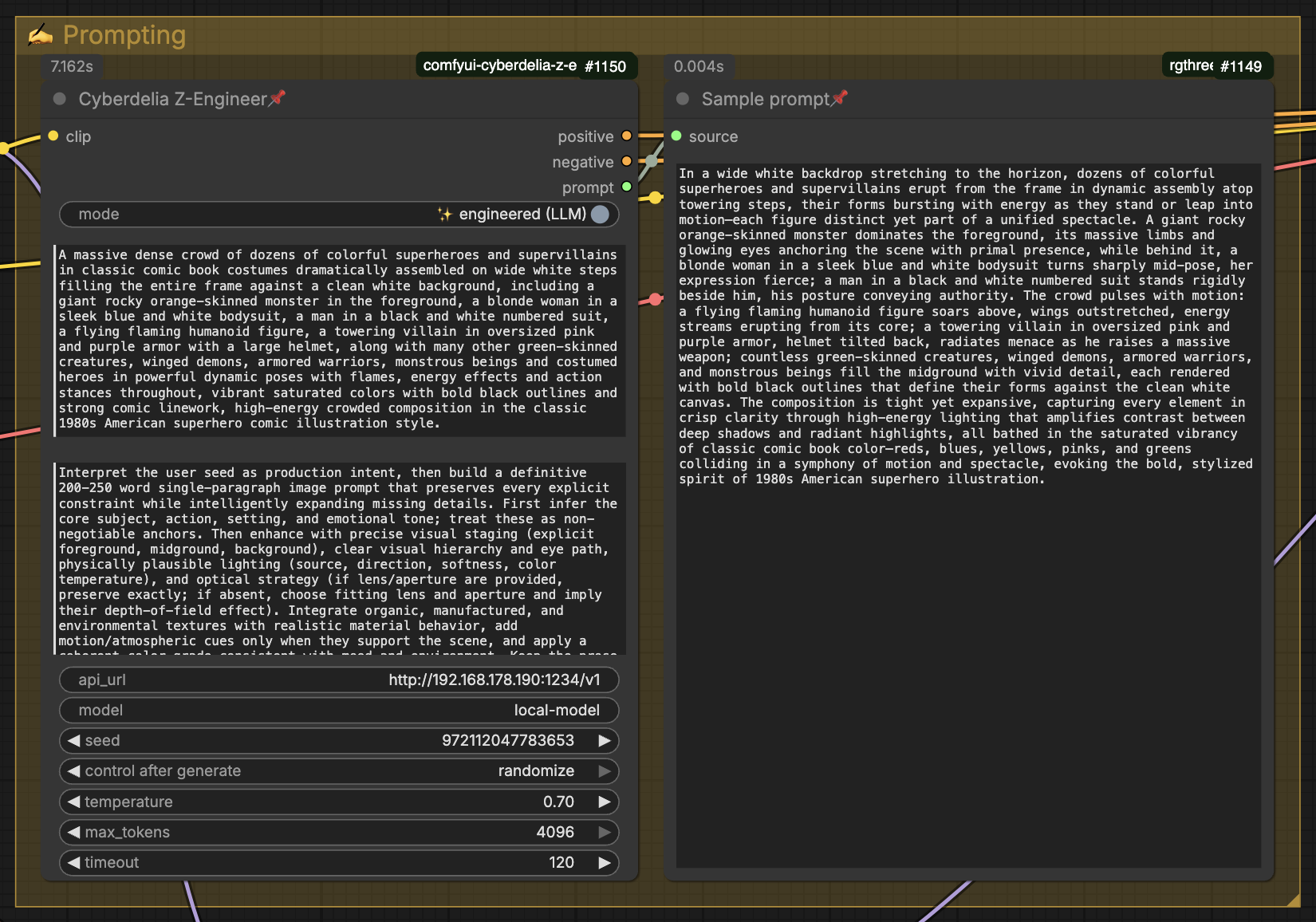Click the yellow link dot near prompt output
The image size is (1316, 922).
click(x=655, y=198)
